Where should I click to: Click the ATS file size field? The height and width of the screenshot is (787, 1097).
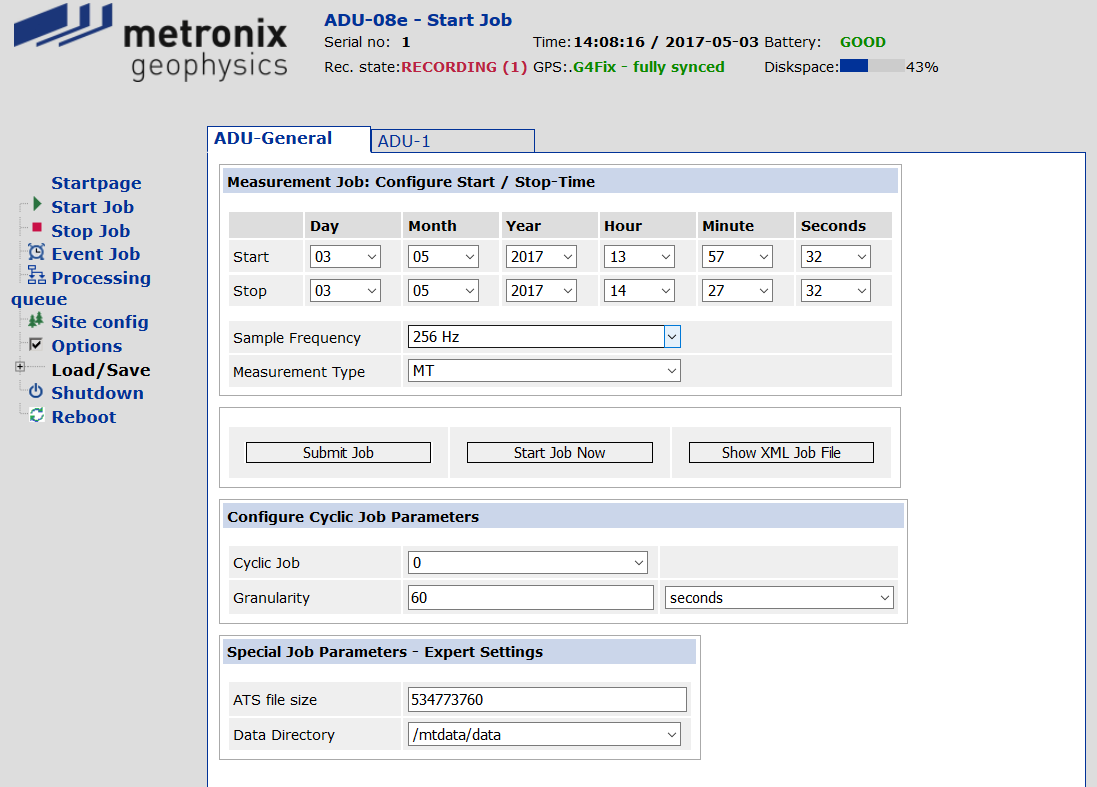click(x=547, y=700)
